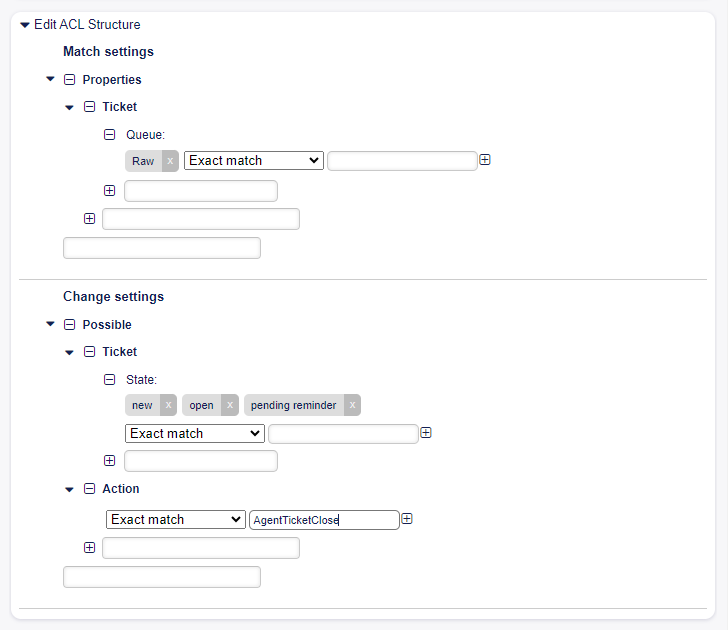This screenshot has width=728, height=630.
Task: Collapse the Edit ACL Structure section
Action: (25, 25)
